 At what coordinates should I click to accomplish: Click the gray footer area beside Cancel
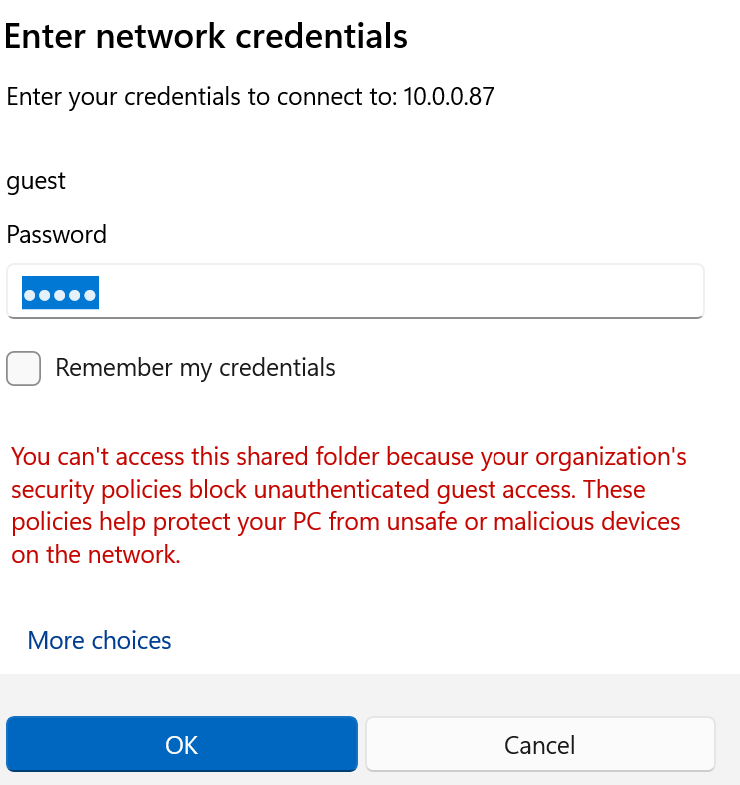(x=727, y=744)
